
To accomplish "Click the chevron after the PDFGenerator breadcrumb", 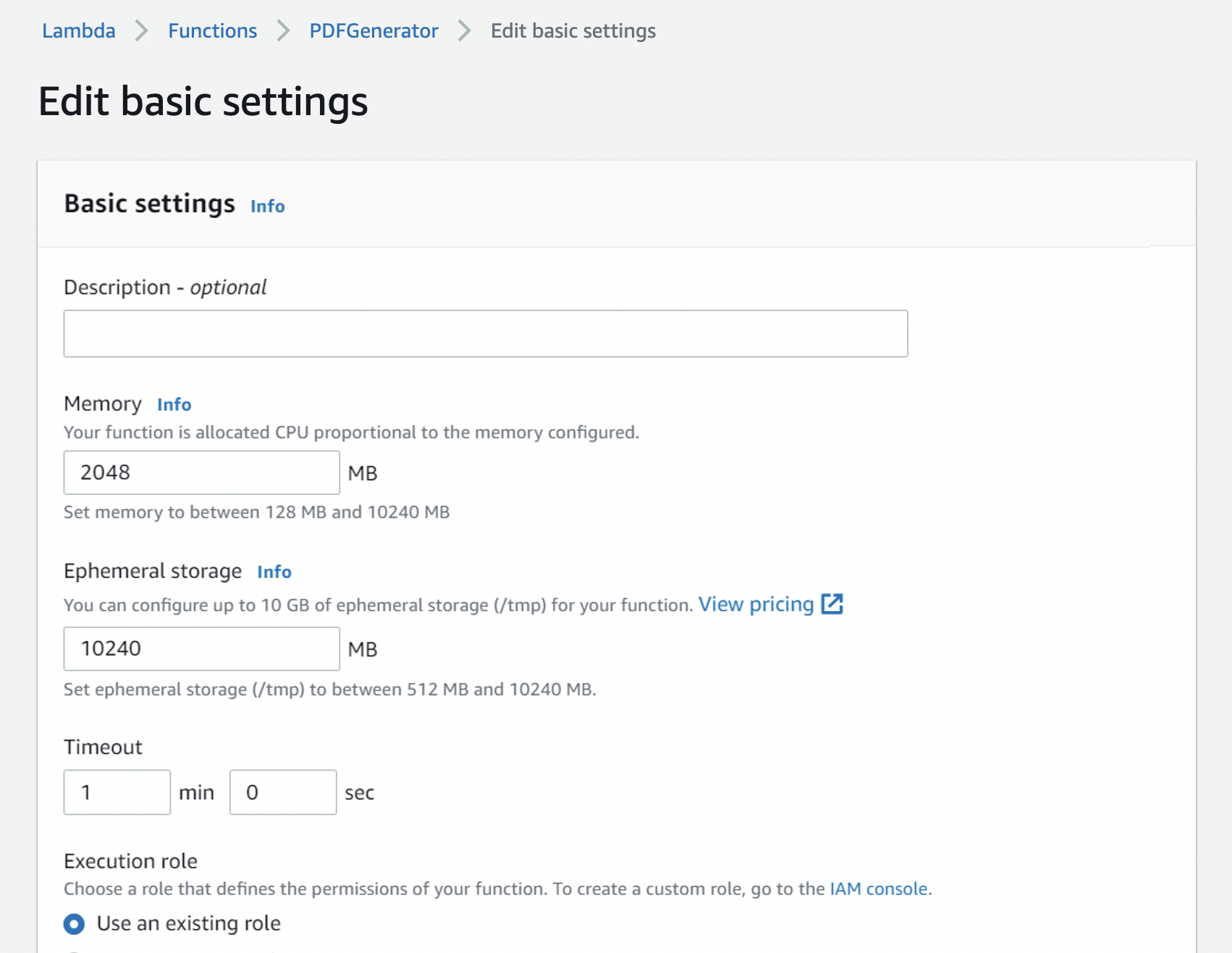I will click(x=465, y=30).
